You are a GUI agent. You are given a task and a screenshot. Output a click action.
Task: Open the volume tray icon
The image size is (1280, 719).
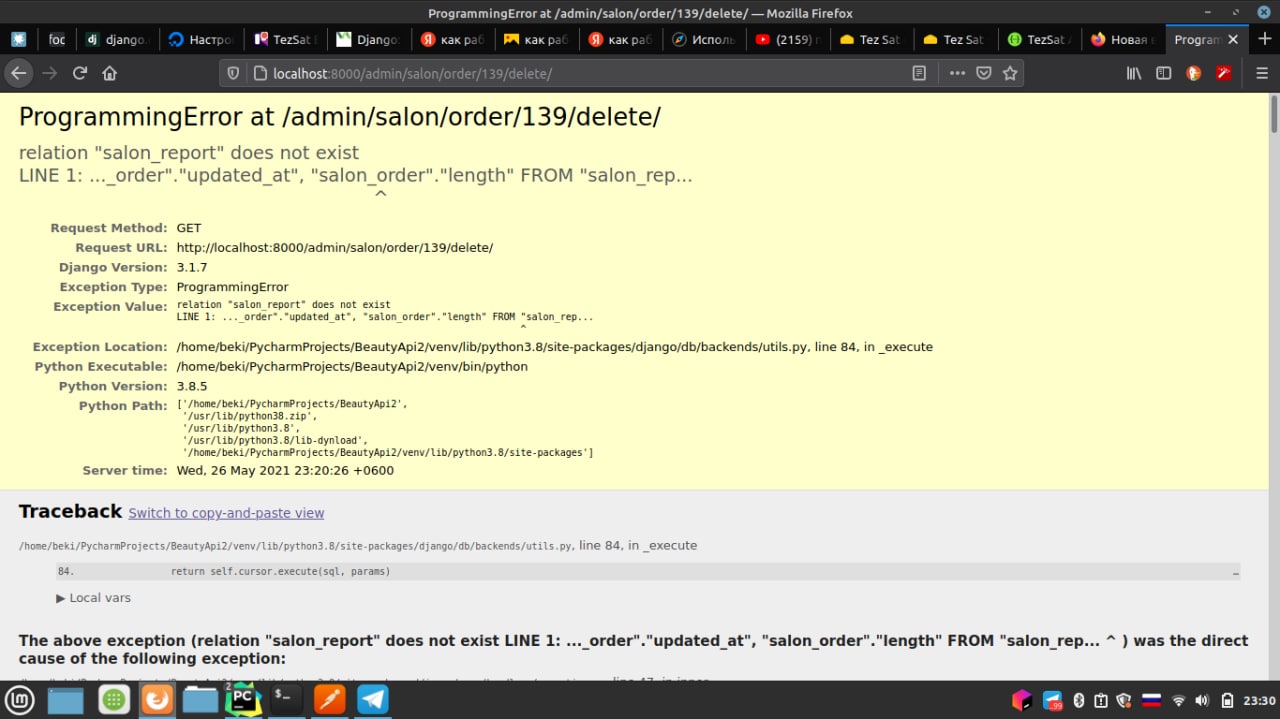(x=1202, y=700)
